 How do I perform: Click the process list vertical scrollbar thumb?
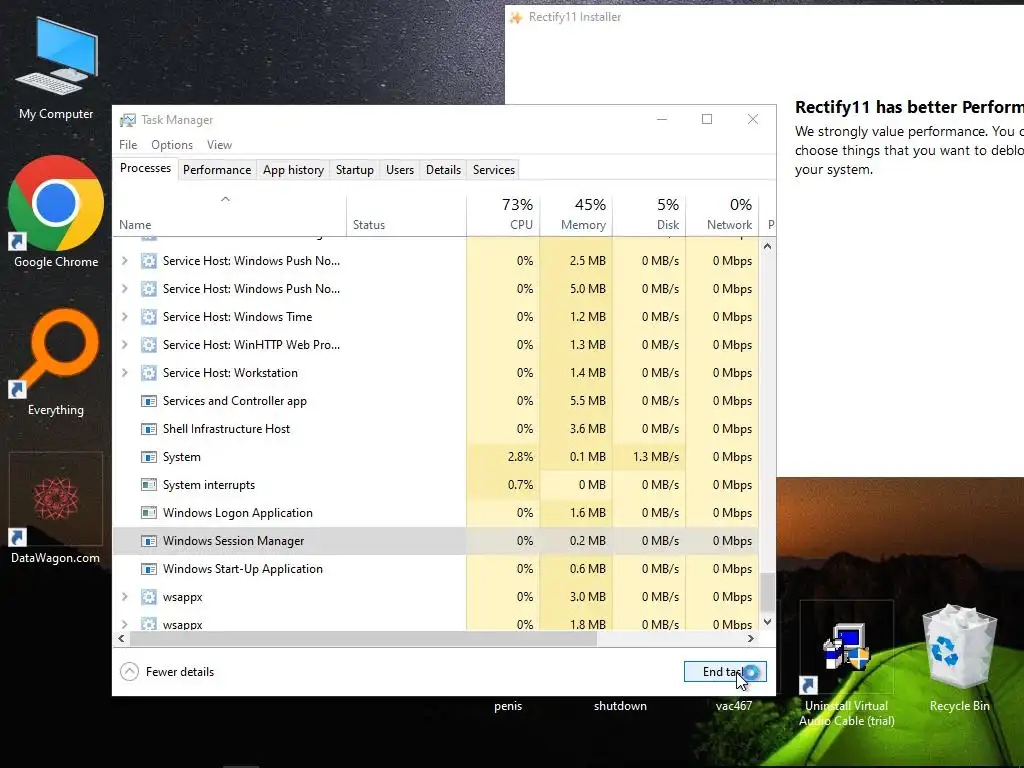[x=767, y=590]
